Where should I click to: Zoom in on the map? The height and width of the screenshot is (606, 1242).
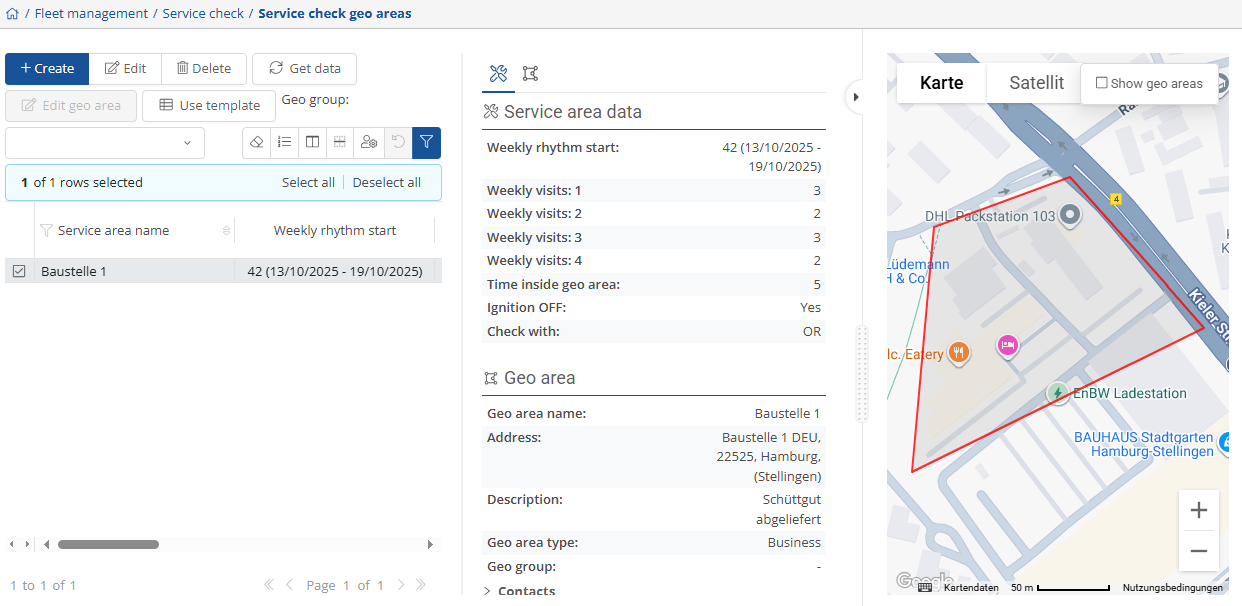click(1198, 511)
